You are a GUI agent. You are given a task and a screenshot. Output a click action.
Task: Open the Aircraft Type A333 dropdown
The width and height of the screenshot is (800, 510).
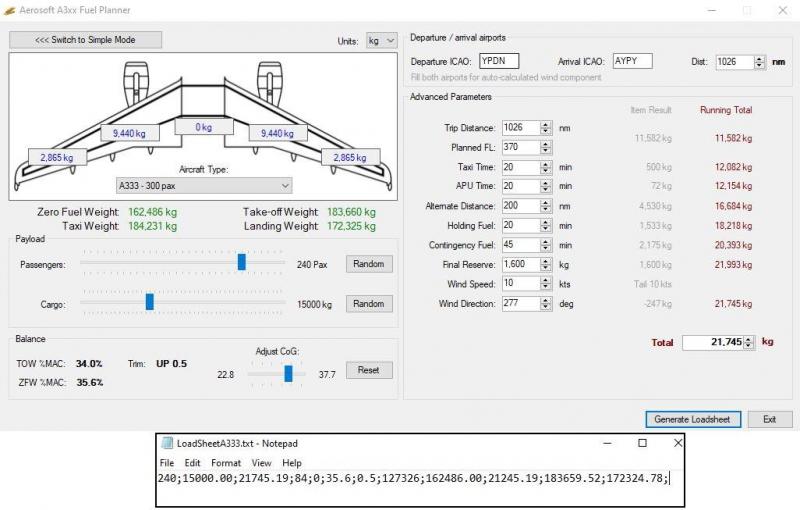(204, 186)
